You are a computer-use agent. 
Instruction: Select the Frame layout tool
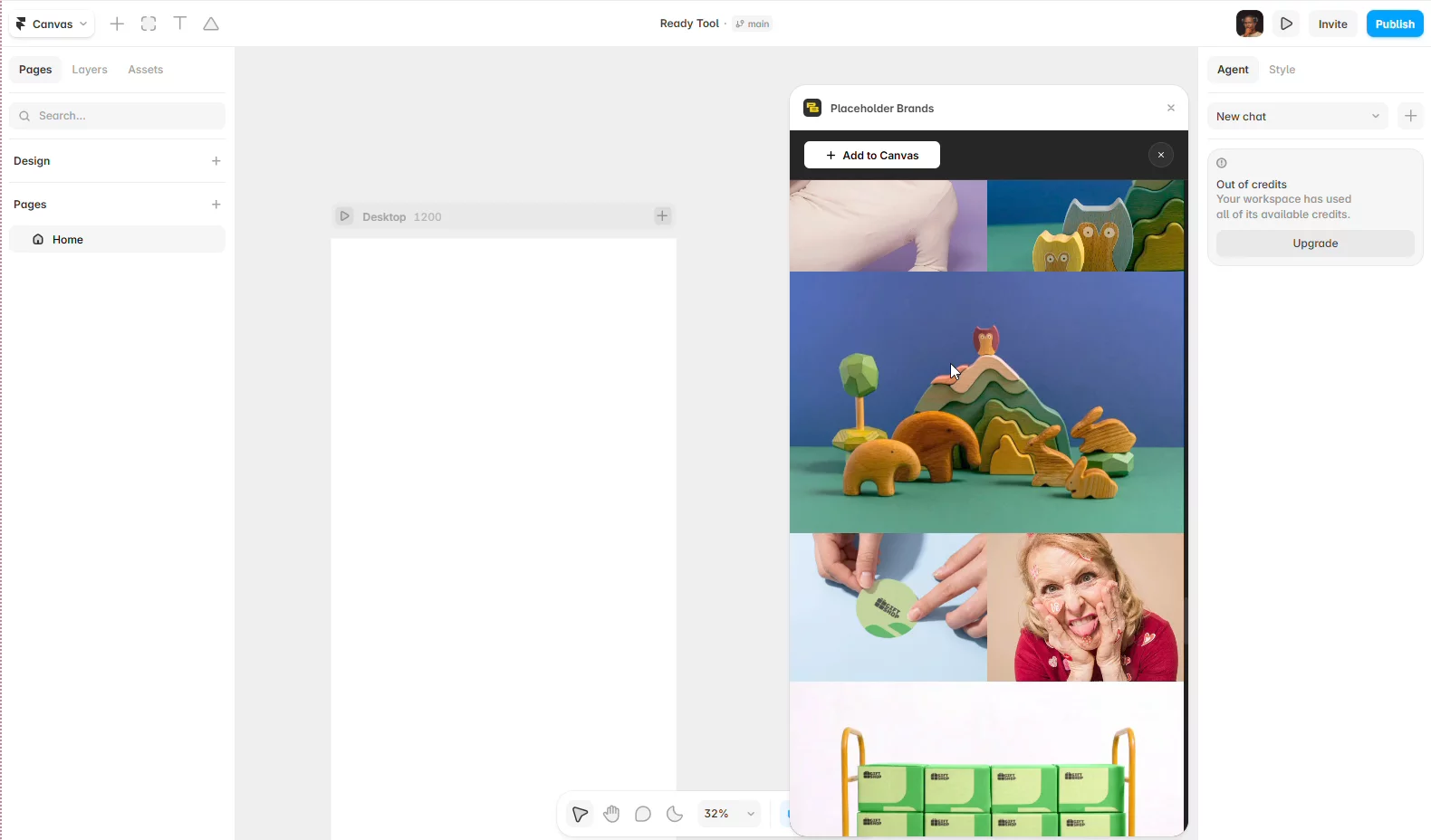point(149,24)
